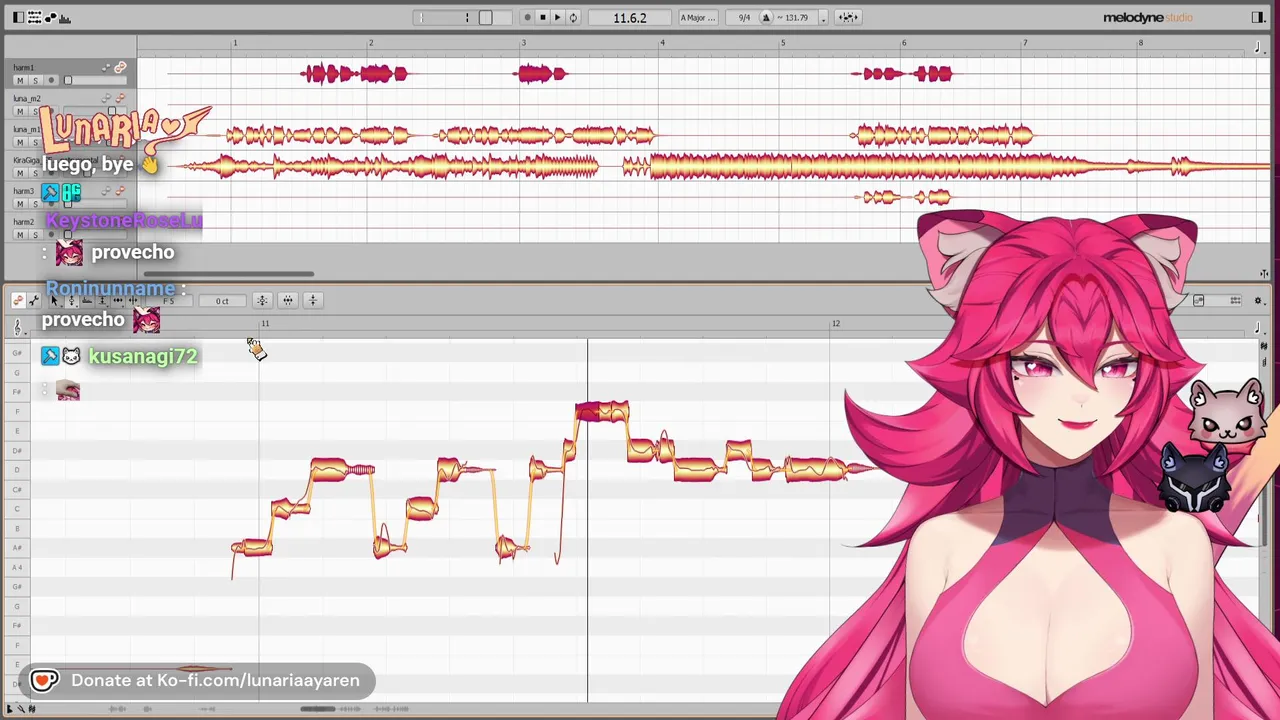Toggle the note editor edit-mode blob icon
Screen dimensions: 1280x720
tap(18, 300)
